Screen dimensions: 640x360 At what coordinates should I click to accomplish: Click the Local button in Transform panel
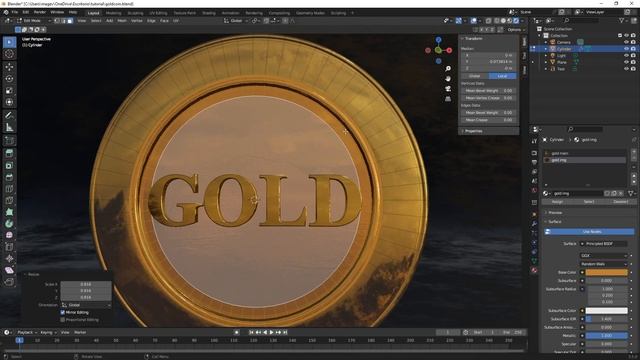502,76
